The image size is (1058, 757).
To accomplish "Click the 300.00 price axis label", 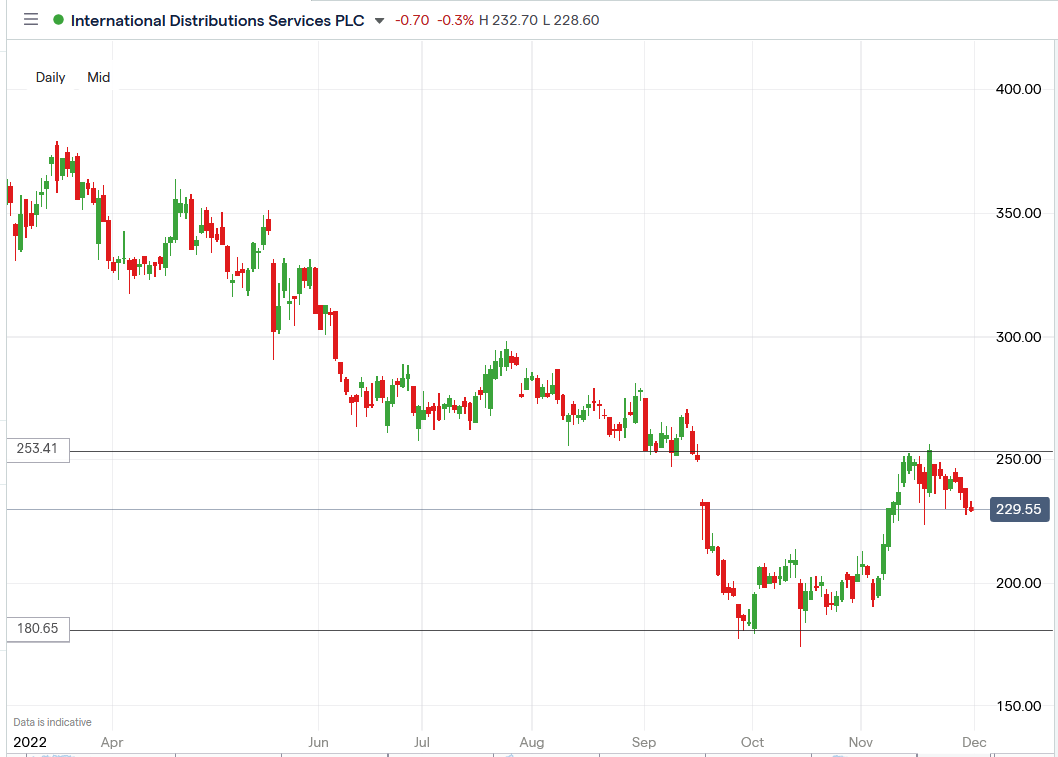I will pos(1018,337).
